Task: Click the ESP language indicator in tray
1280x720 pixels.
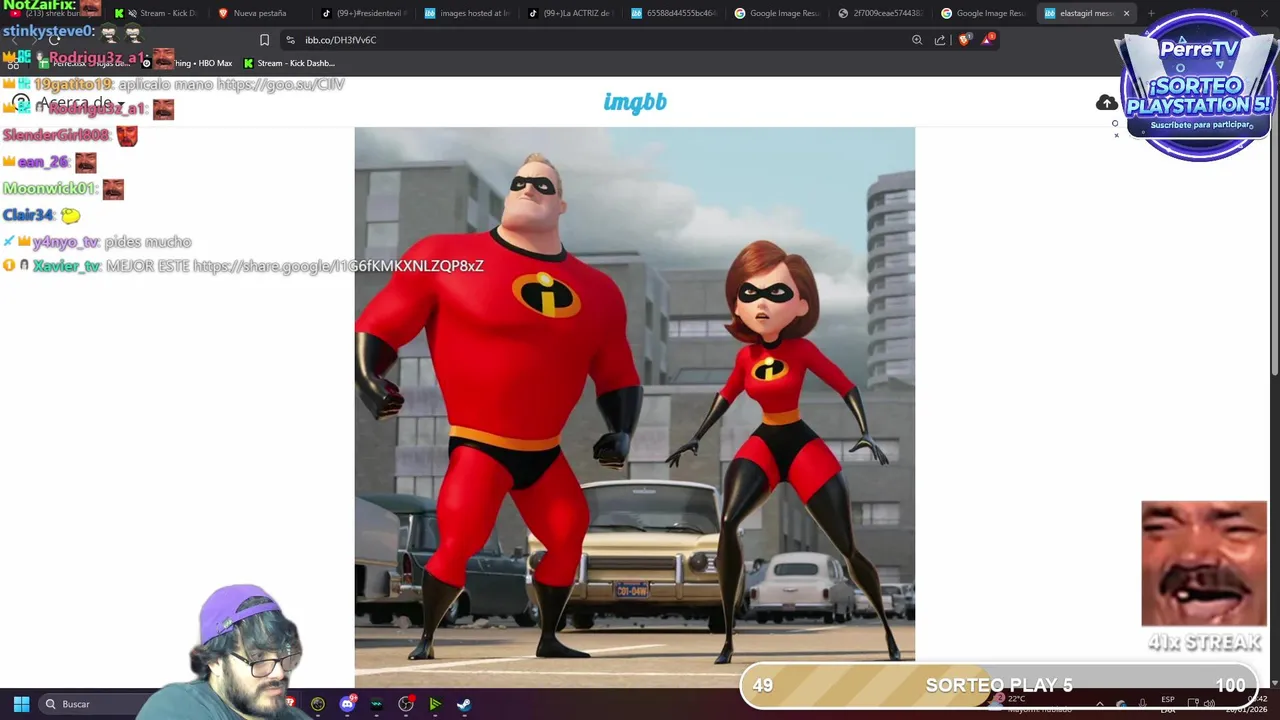Action: pyautogui.click(x=1168, y=704)
